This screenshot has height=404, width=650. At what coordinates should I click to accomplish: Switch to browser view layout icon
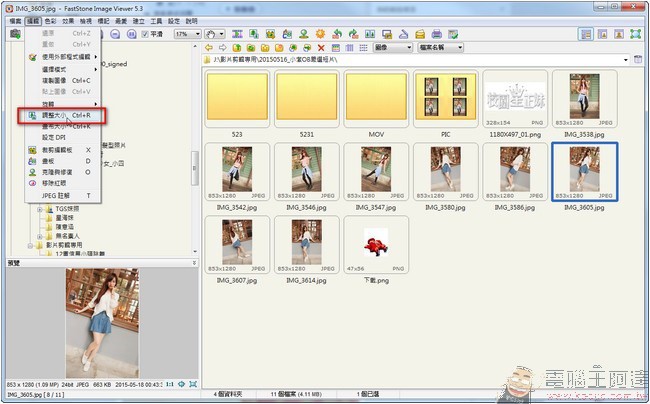point(586,34)
